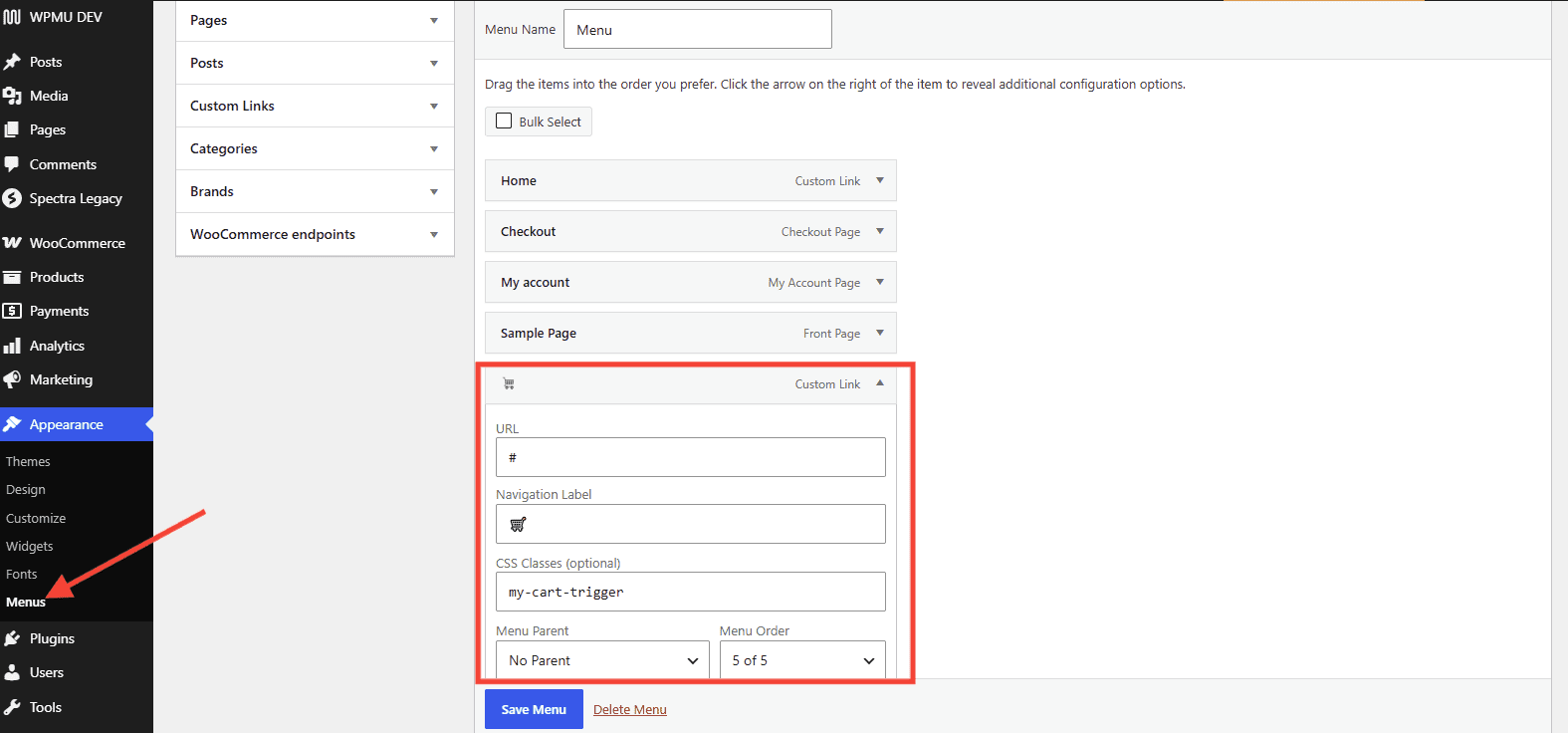Click the Marketing megaphone icon
1568x733 pixels.
(x=12, y=379)
